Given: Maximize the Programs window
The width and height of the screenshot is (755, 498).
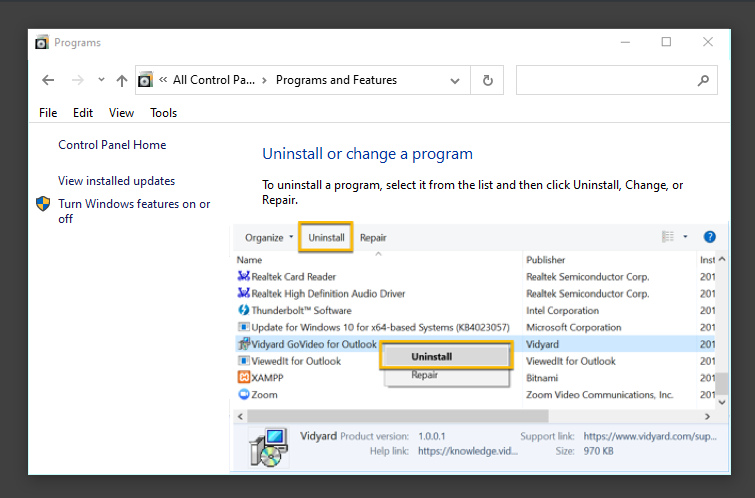Looking at the screenshot, I should tap(666, 42).
